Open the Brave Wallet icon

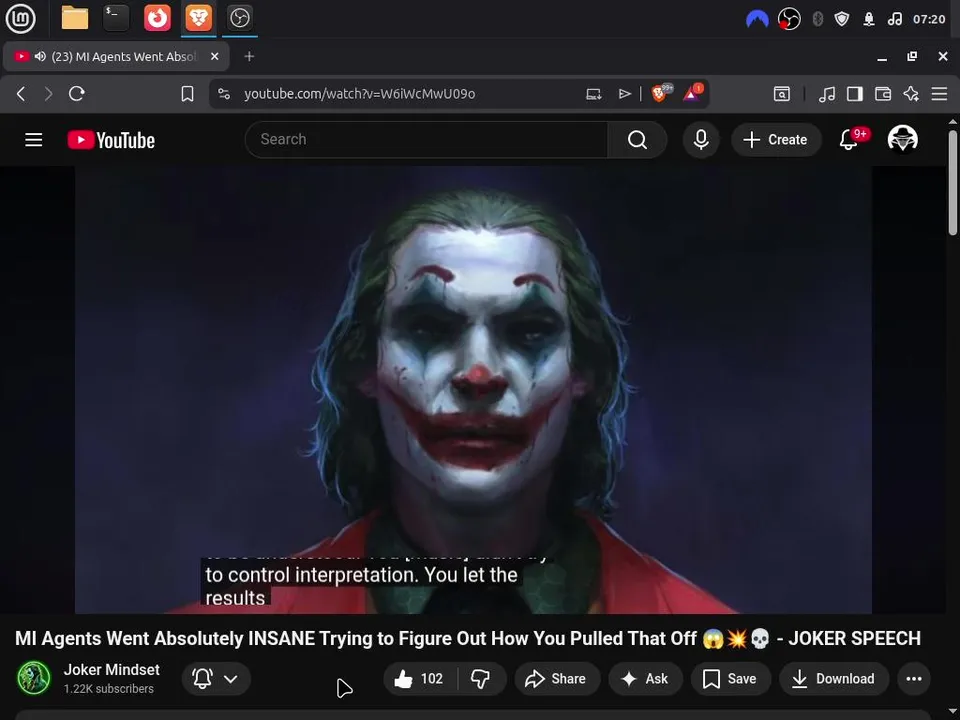pos(883,94)
